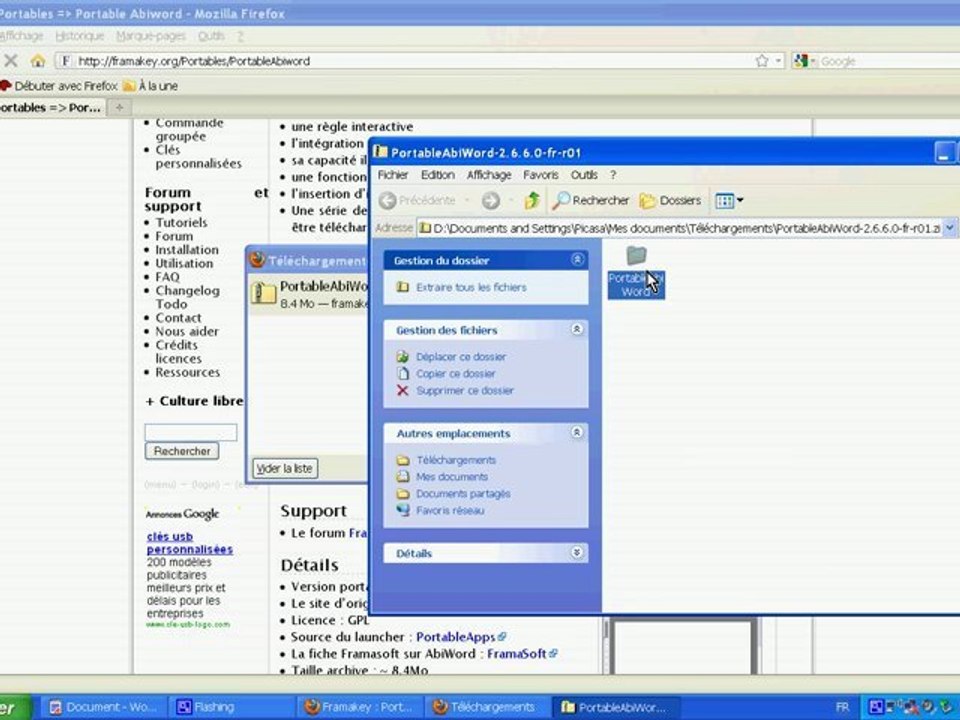Open the Changelog sidebar link
This screenshot has width=960, height=720.
187,291
